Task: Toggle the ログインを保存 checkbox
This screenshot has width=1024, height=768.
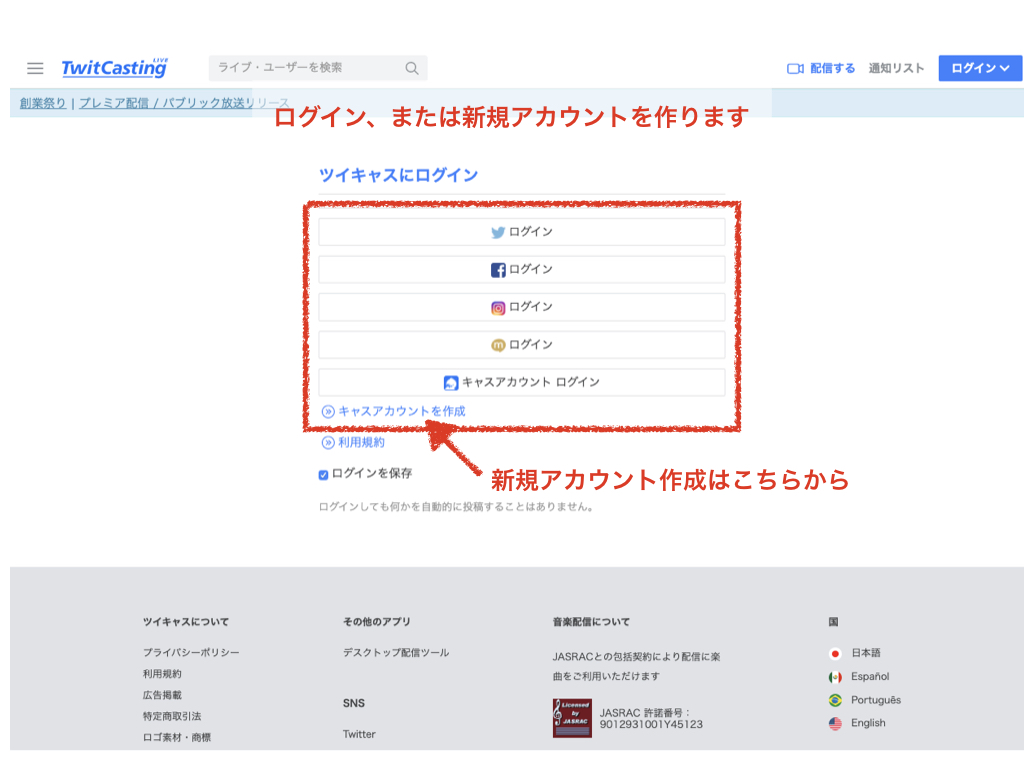Action: point(324,475)
